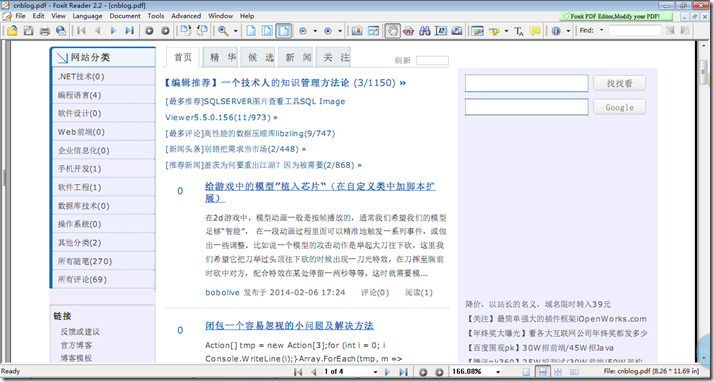
Task: Open the Advanced menu
Action: click(186, 15)
